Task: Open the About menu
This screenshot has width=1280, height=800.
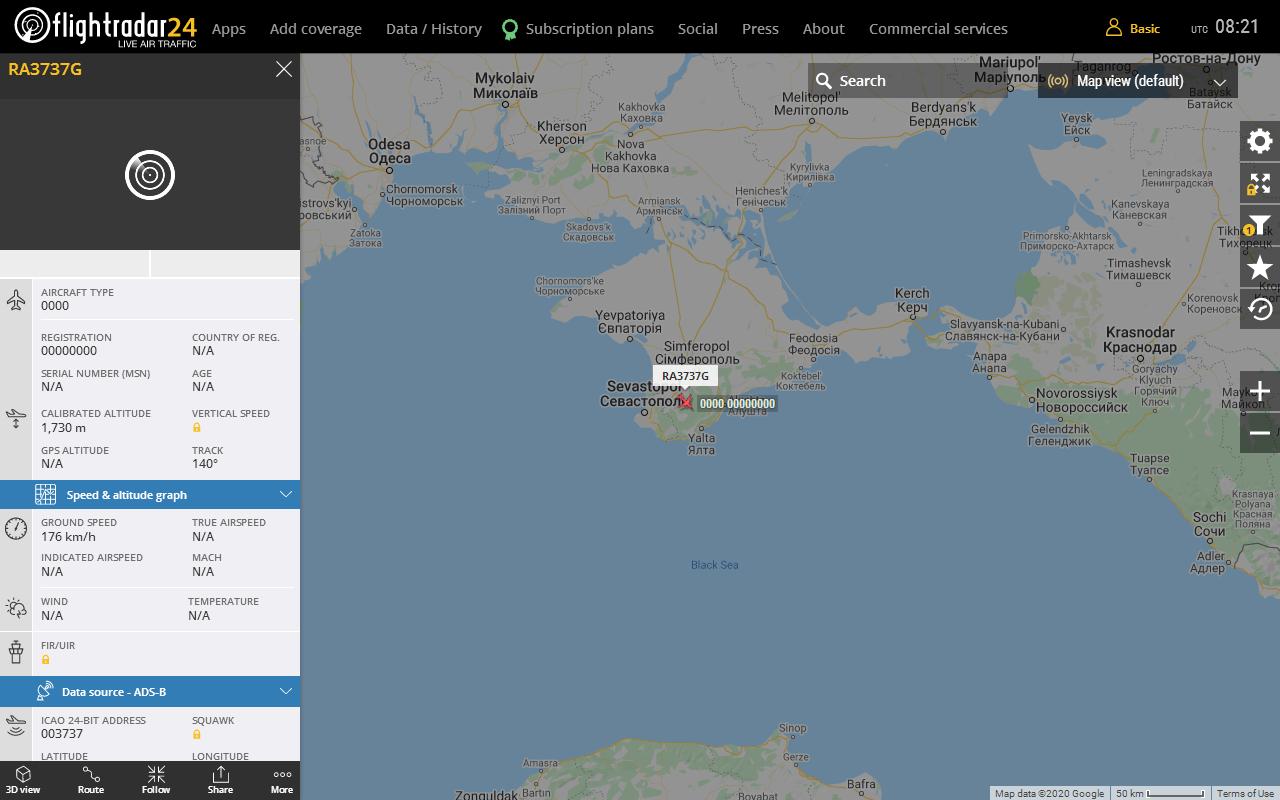Action: (x=824, y=28)
